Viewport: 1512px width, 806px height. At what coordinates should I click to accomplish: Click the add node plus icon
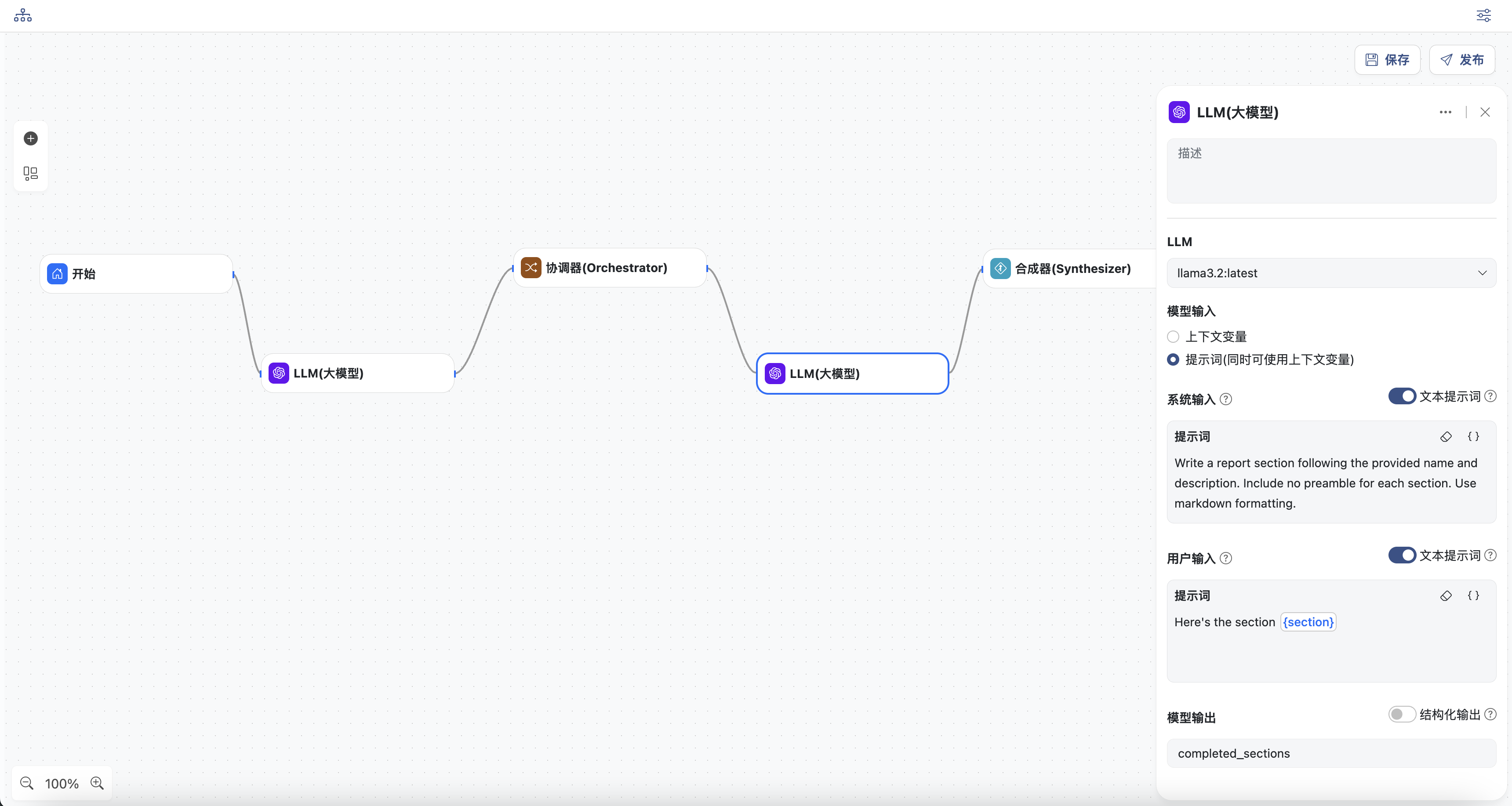tap(30, 138)
